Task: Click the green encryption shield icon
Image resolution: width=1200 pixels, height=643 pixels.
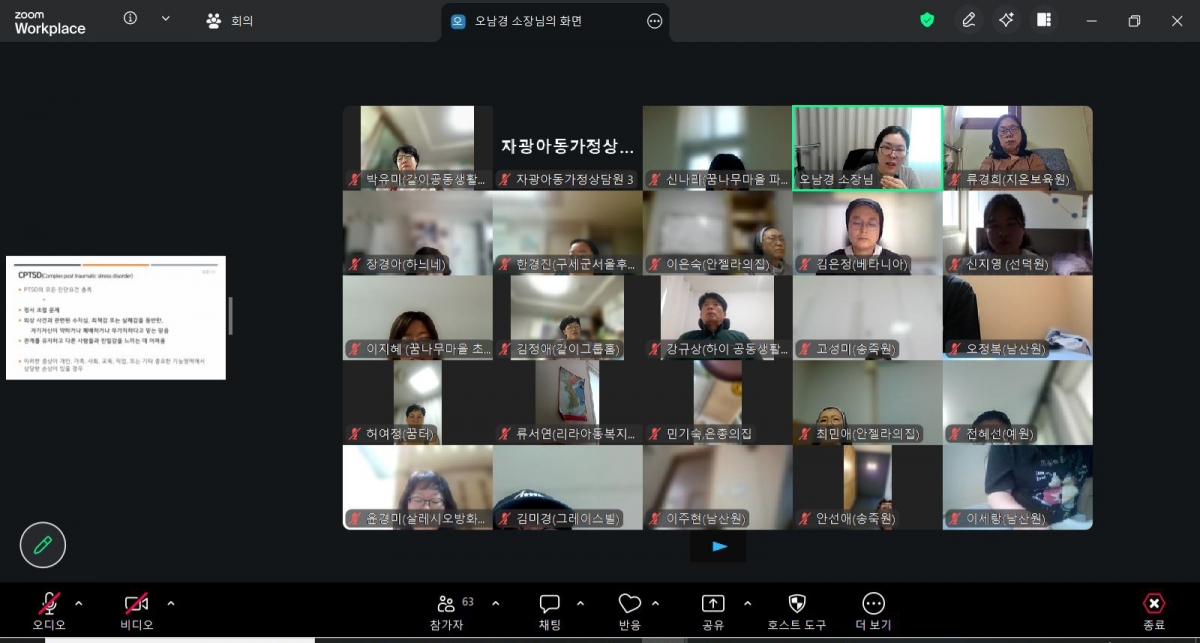Action: click(x=927, y=20)
